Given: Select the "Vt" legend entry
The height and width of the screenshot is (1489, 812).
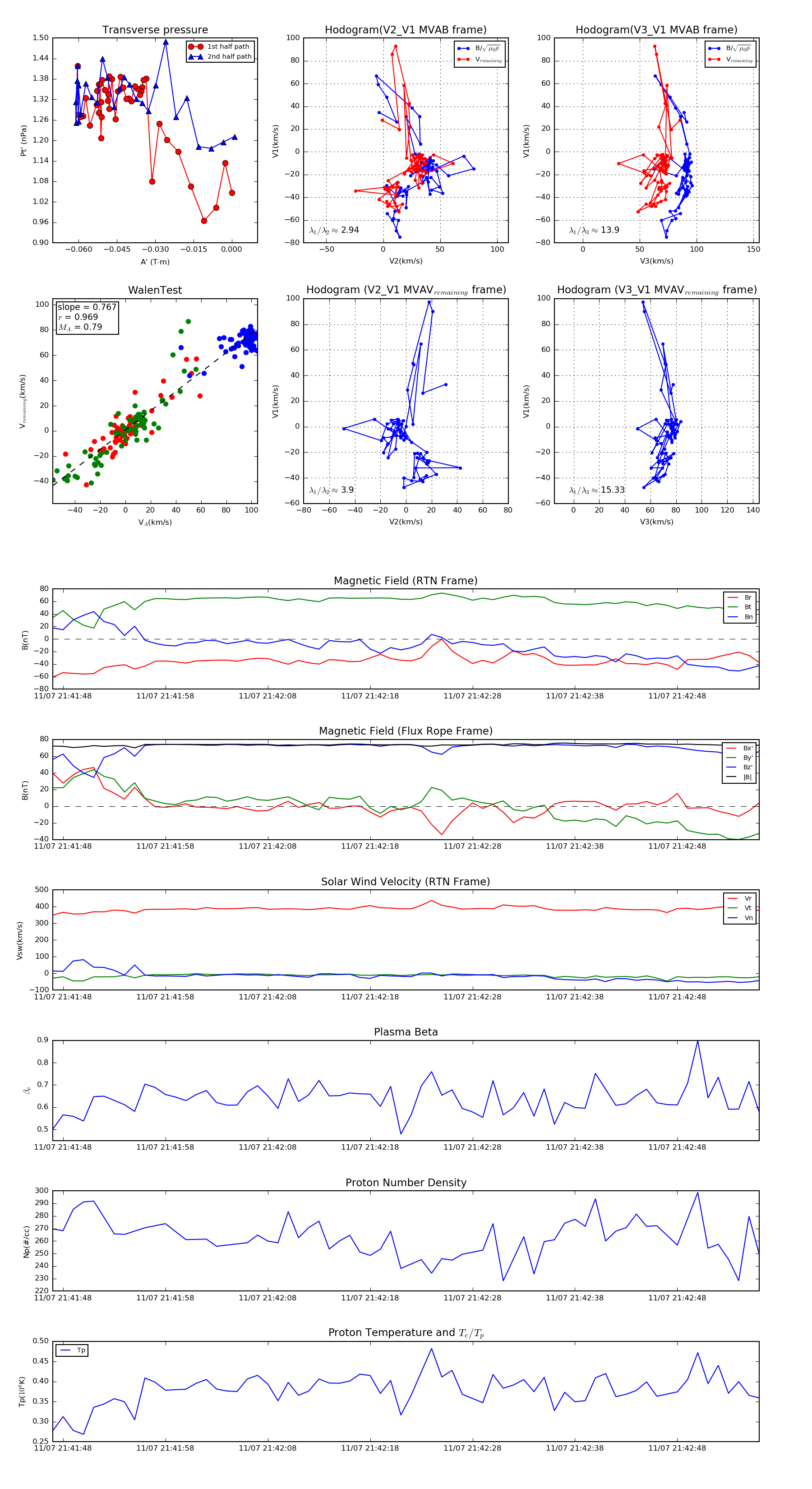Looking at the screenshot, I should (x=740, y=908).
